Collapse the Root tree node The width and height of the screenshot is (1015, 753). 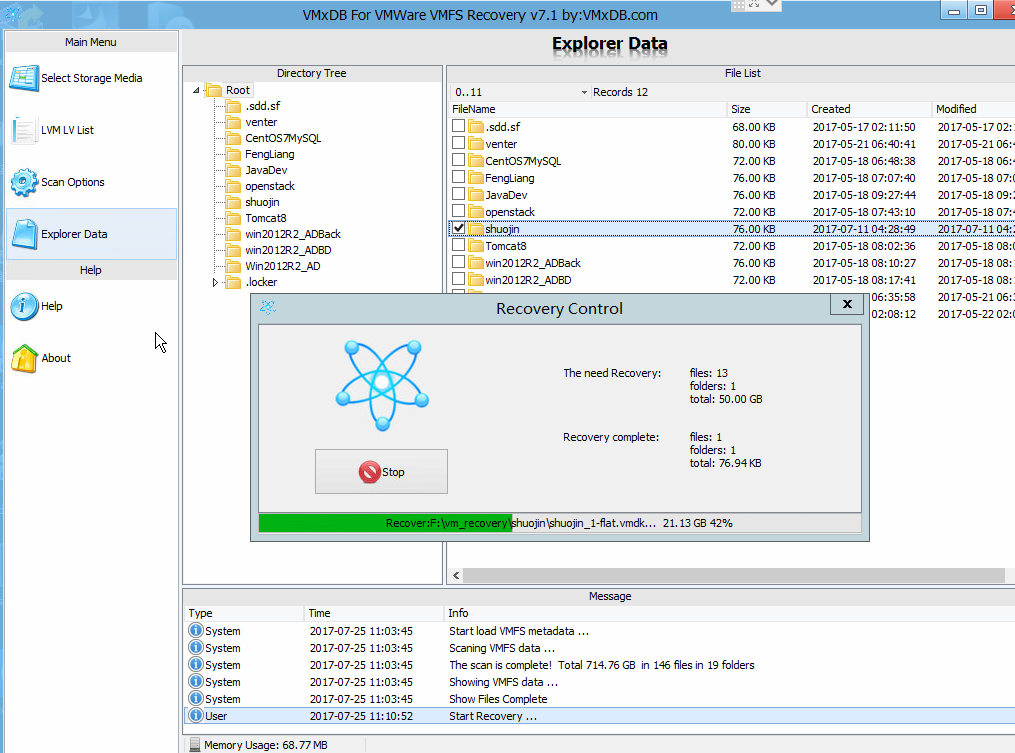pos(196,91)
